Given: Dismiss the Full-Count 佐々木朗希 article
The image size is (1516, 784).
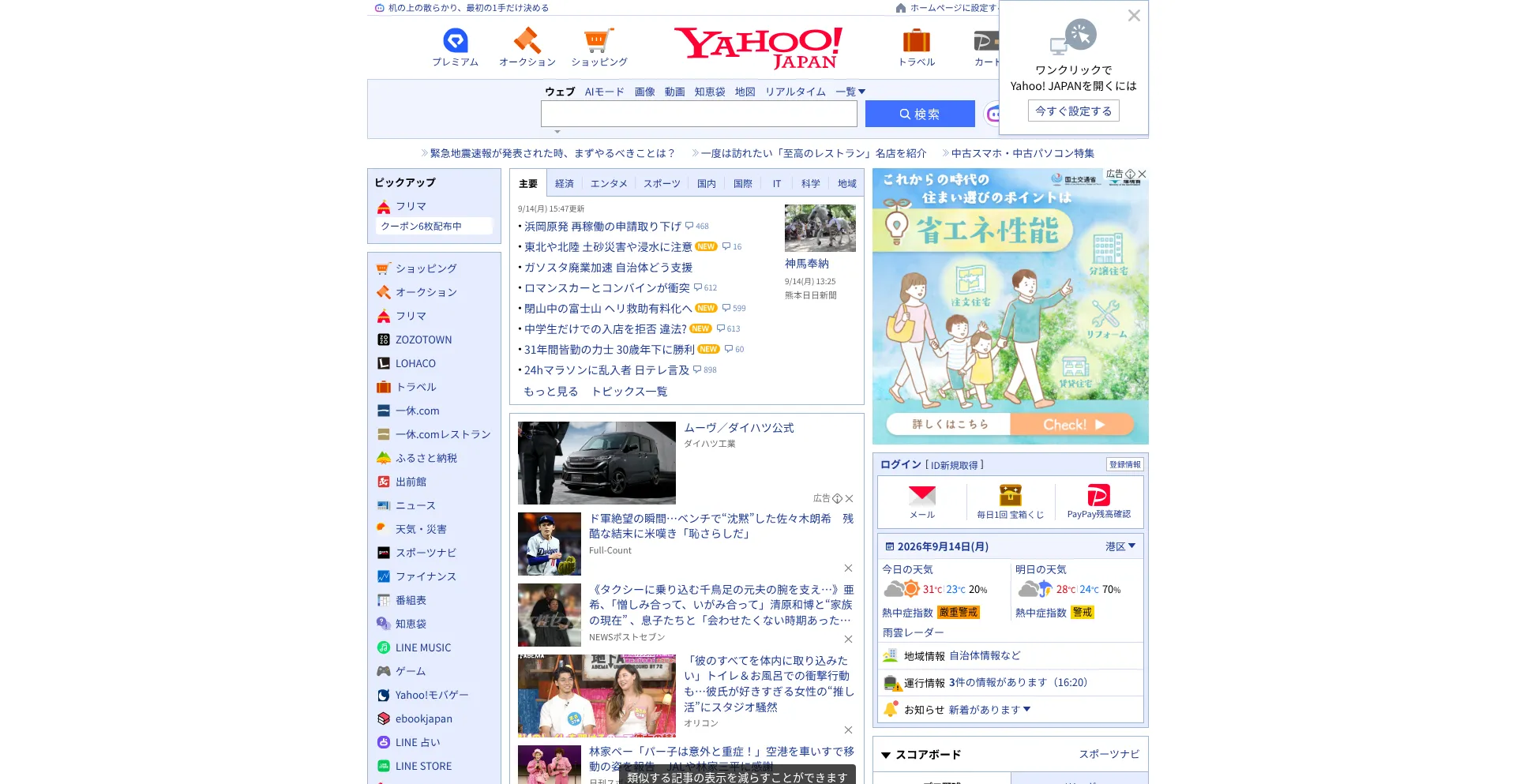Looking at the screenshot, I should tap(848, 568).
